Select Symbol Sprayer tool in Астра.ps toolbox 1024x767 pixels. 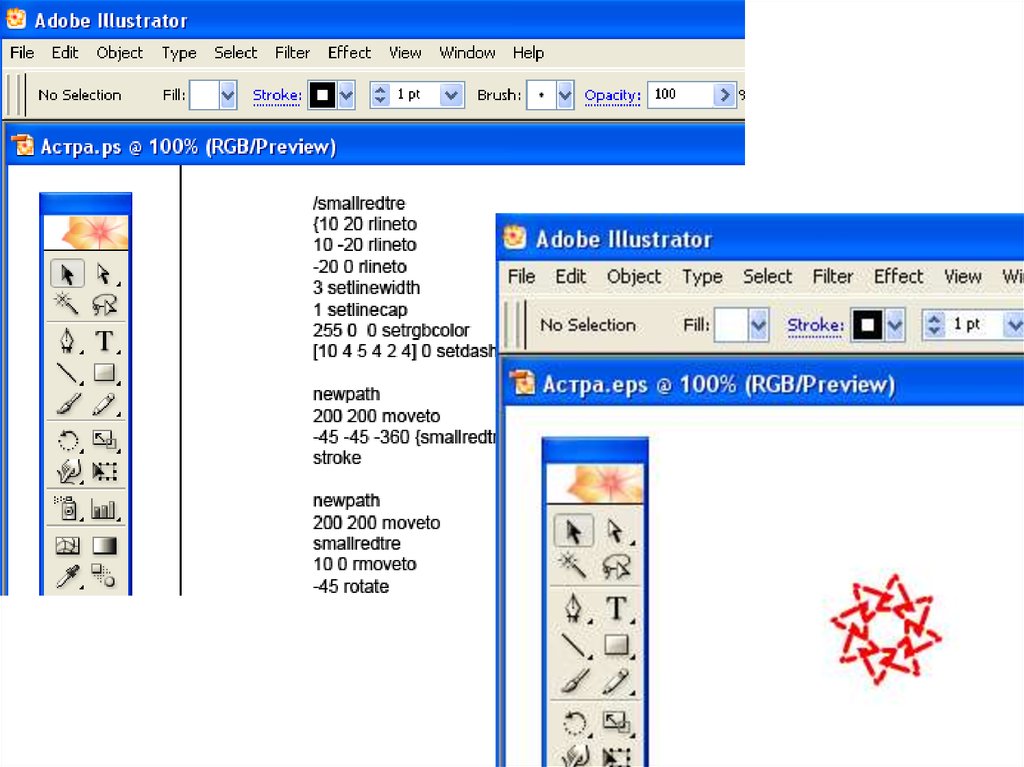[x=67, y=508]
